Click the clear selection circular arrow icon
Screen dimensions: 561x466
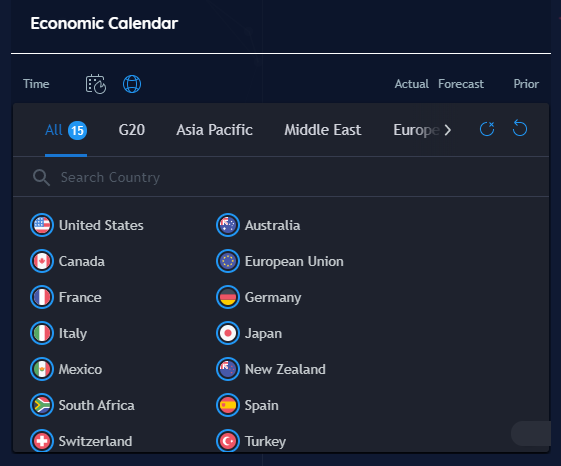point(487,129)
